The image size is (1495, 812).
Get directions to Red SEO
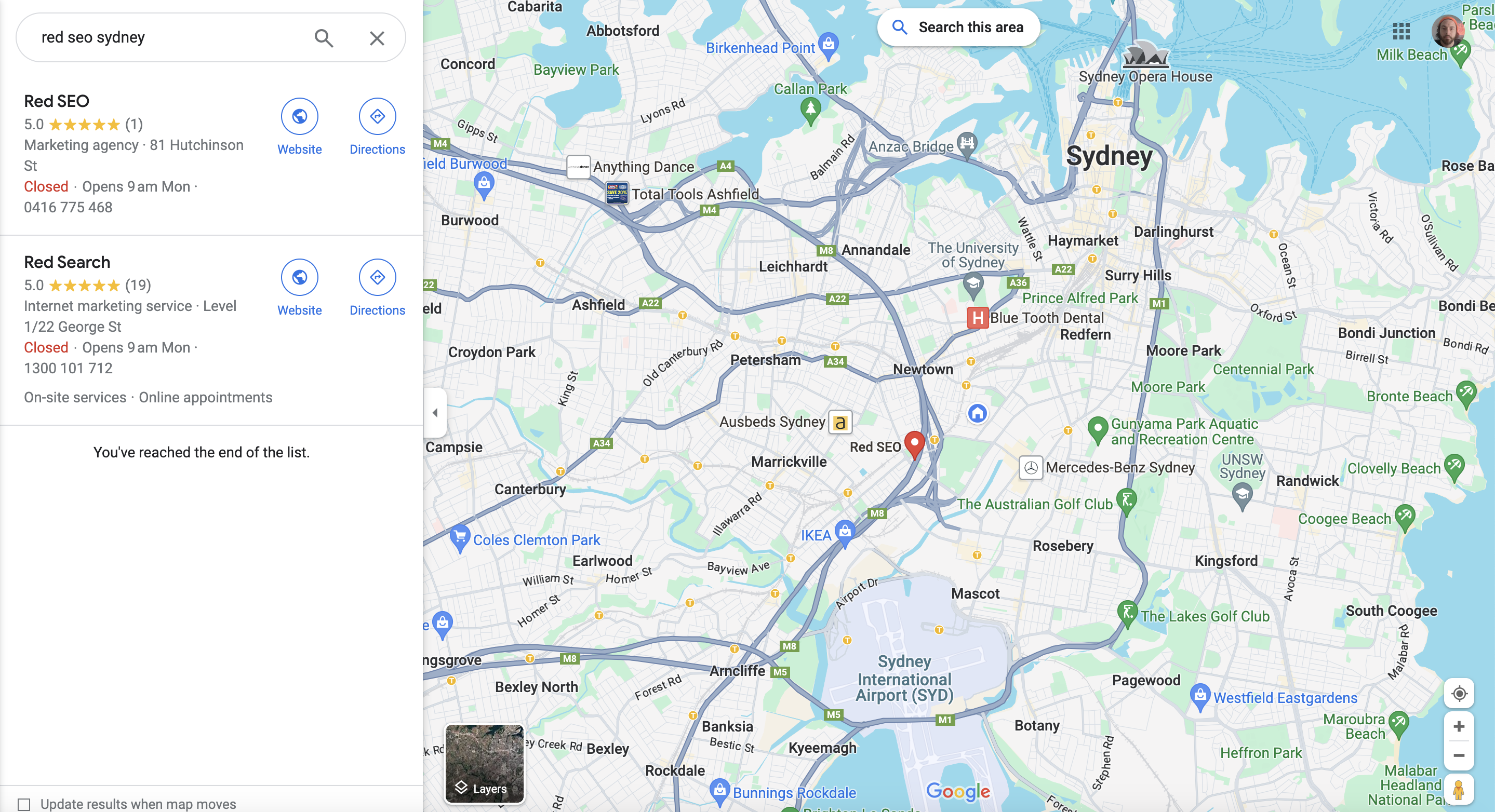[x=377, y=117]
